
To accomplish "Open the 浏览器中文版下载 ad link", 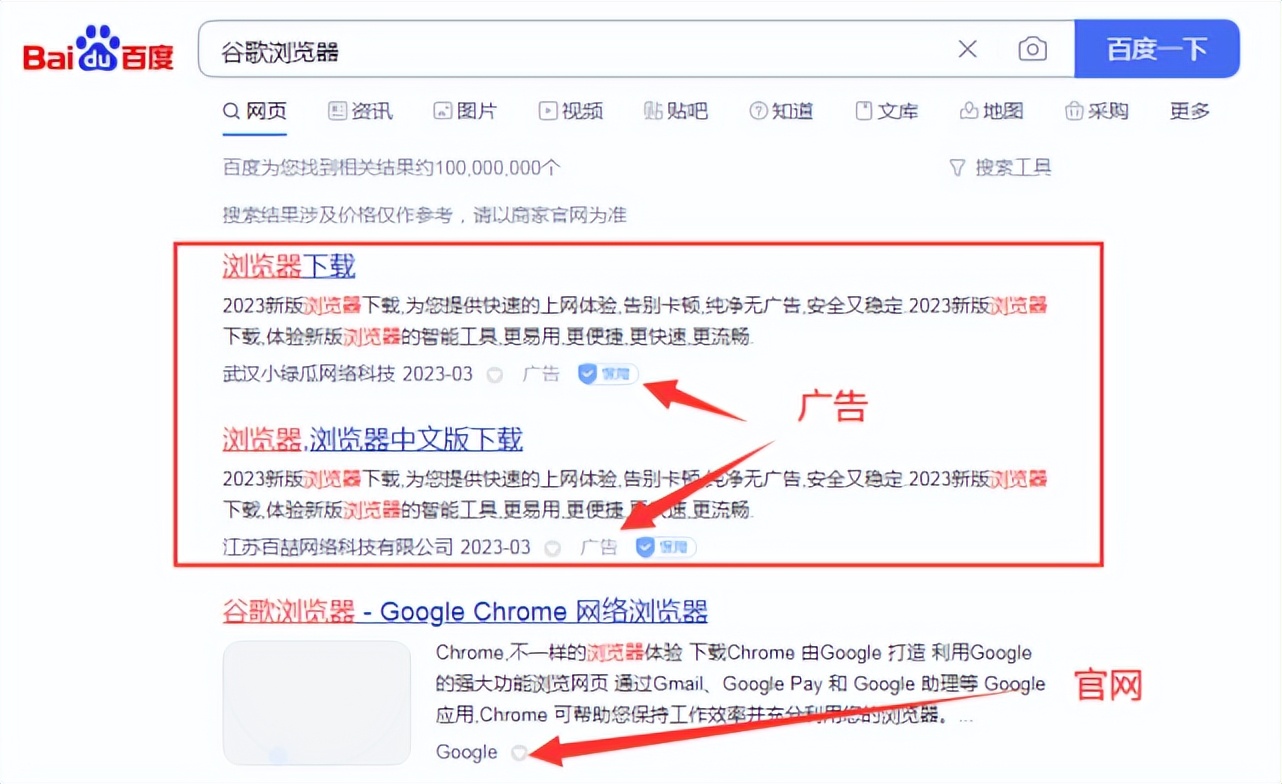I will (x=372, y=440).
